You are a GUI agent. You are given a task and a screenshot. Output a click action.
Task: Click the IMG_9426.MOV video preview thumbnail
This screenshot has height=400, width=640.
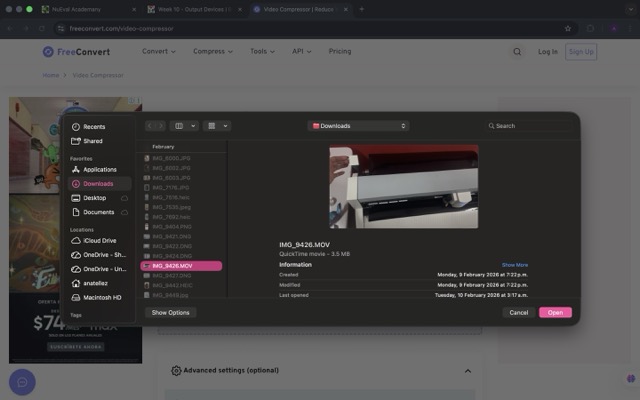click(404, 187)
